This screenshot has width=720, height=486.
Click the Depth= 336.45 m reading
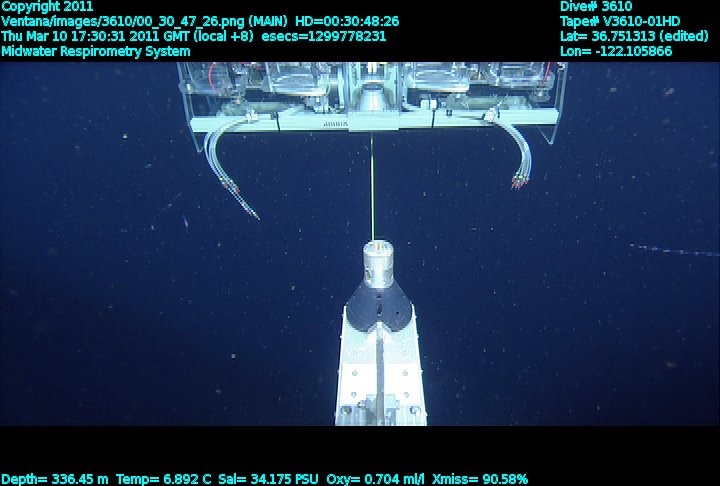point(56,479)
